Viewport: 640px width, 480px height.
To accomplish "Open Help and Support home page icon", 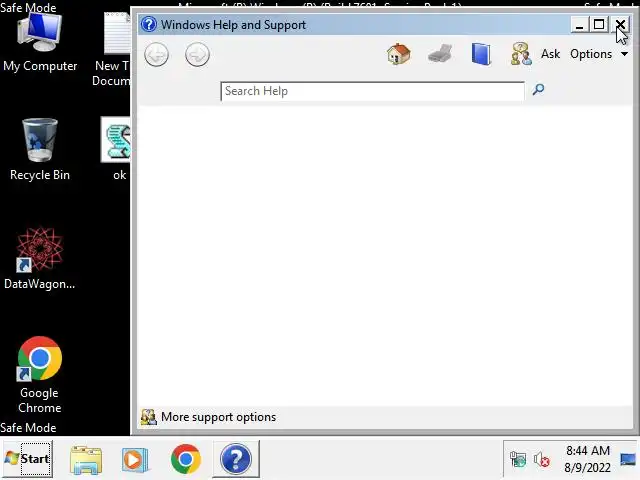I will pos(398,54).
